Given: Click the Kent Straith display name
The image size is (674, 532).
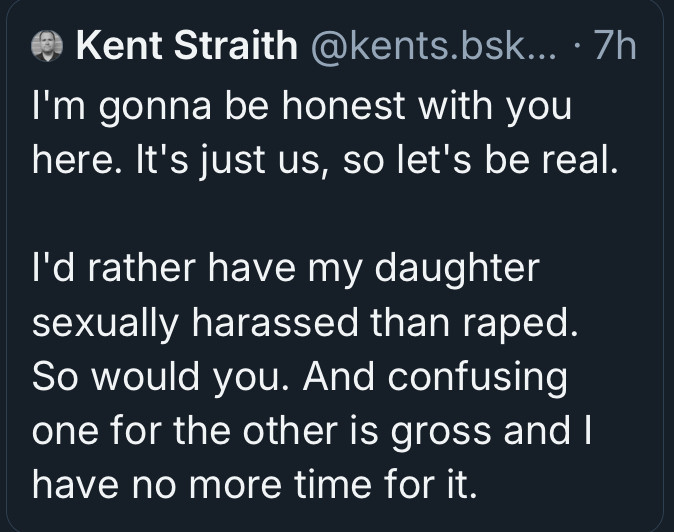Looking at the screenshot, I should (187, 46).
